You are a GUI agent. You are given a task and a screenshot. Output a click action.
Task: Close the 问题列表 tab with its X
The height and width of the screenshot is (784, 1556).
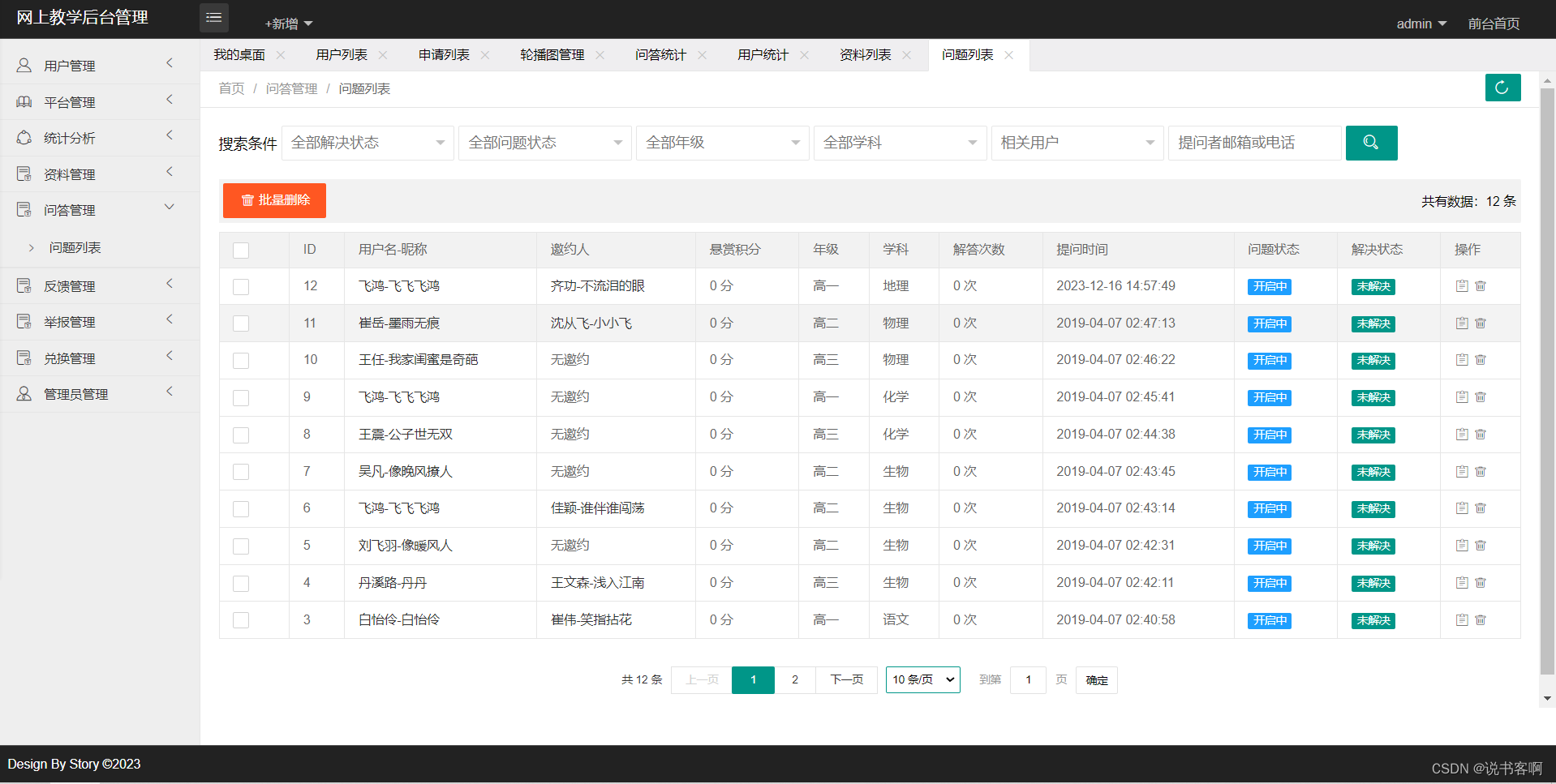(x=1009, y=55)
